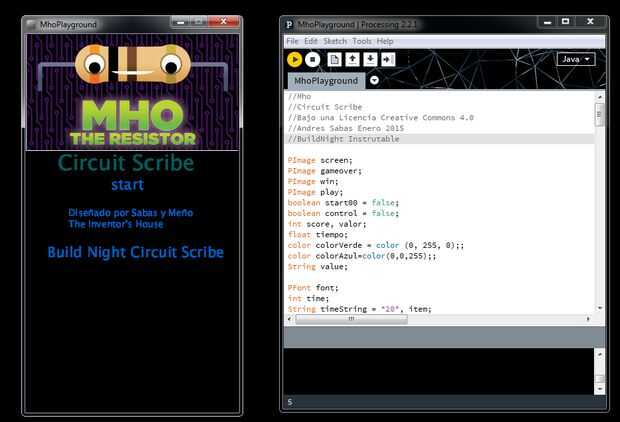Click the editor vertical scrollbar down arrow
Viewport: 620px width, 422px height.
coord(600,308)
